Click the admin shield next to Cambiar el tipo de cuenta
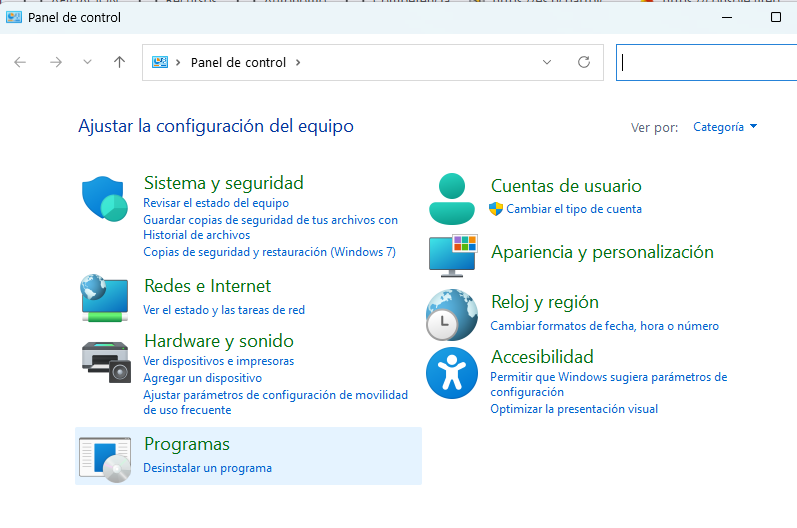 496,209
